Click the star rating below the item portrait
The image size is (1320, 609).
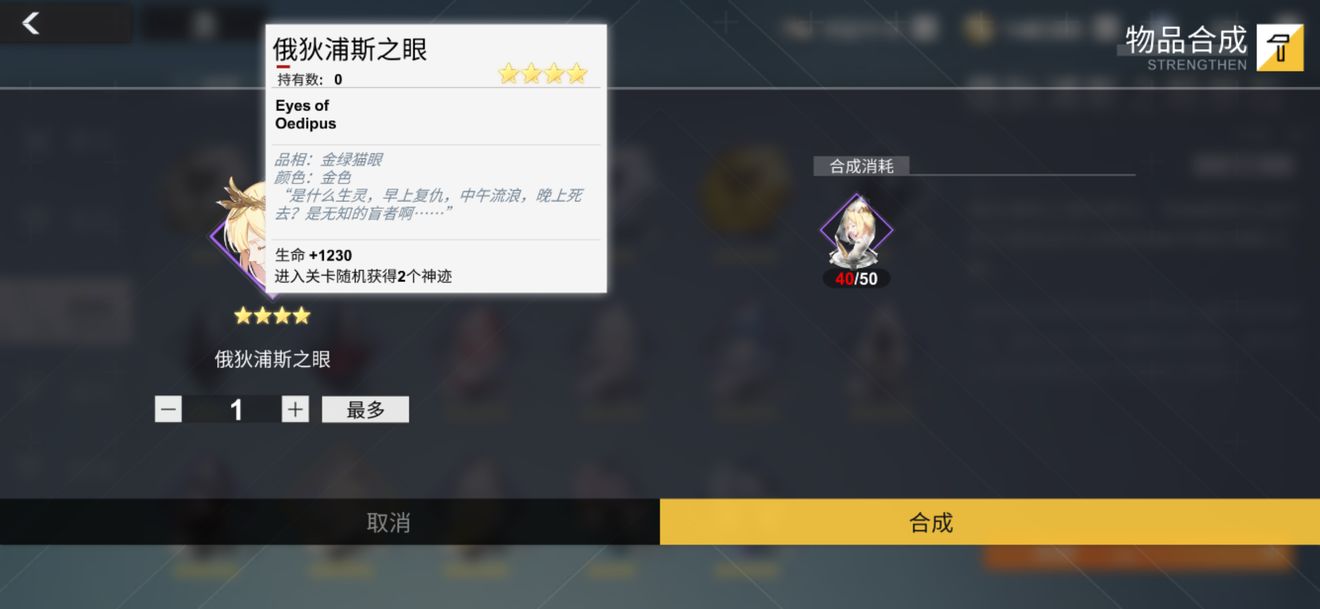pyautogui.click(x=272, y=316)
